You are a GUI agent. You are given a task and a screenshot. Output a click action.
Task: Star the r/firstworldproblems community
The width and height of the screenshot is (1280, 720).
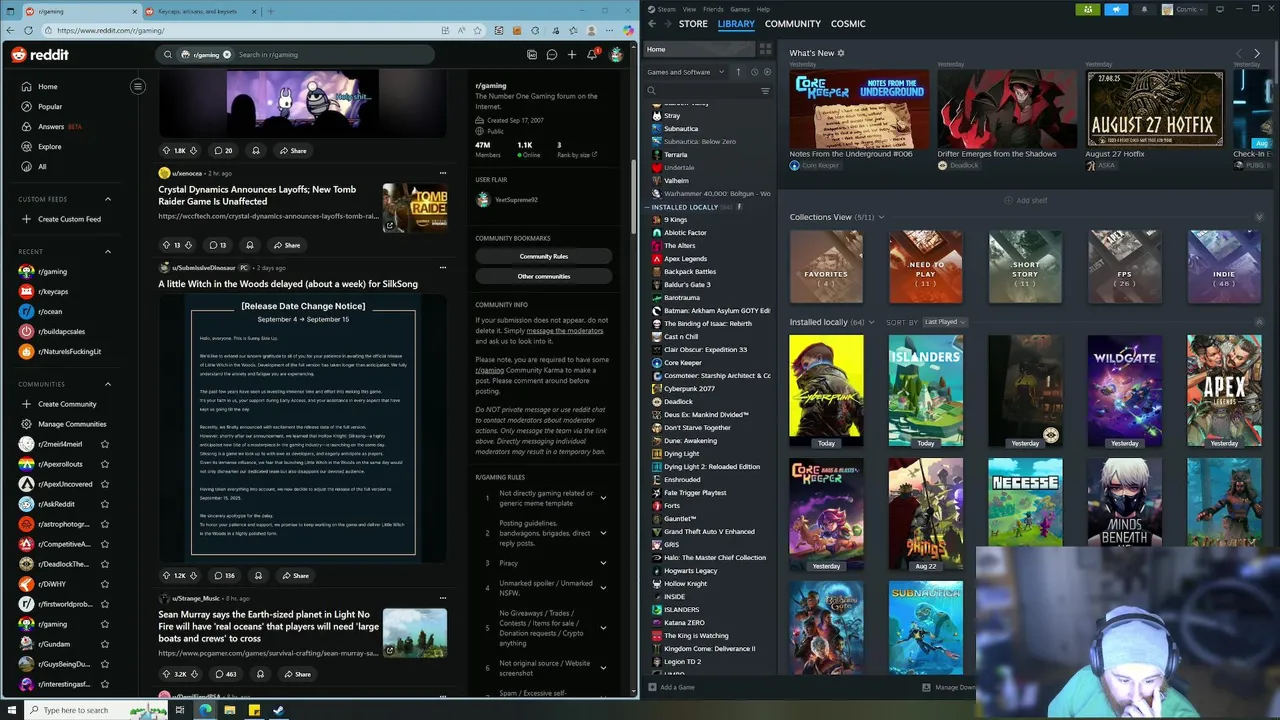104,604
